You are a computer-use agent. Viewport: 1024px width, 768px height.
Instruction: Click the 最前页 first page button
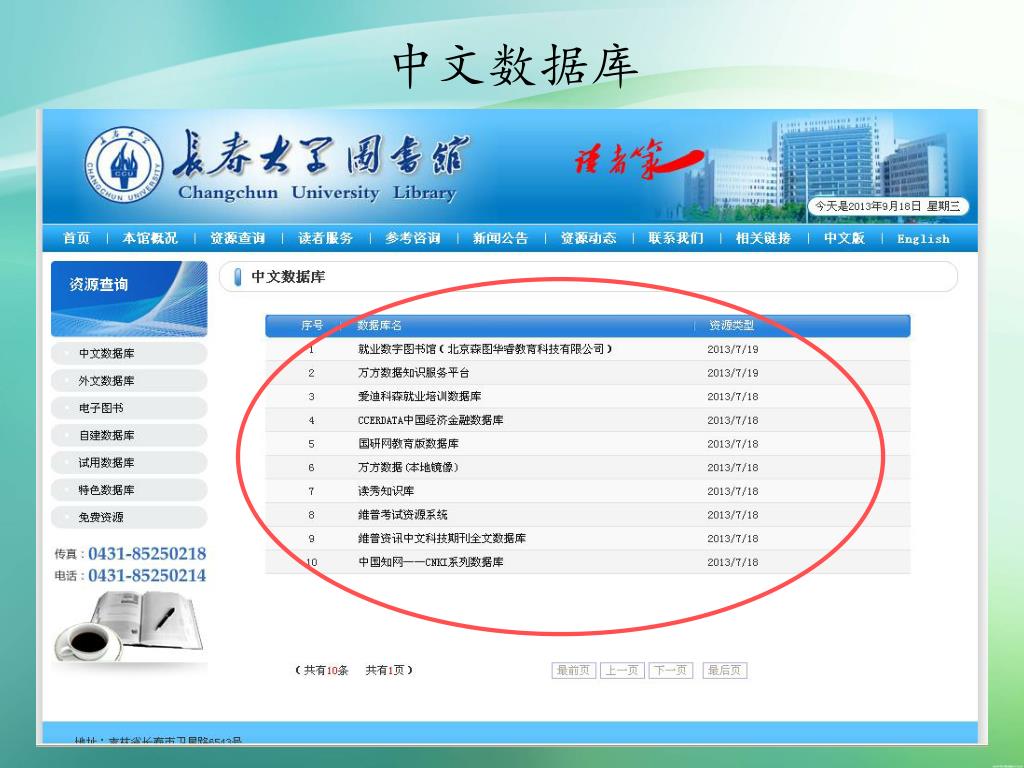click(x=573, y=670)
